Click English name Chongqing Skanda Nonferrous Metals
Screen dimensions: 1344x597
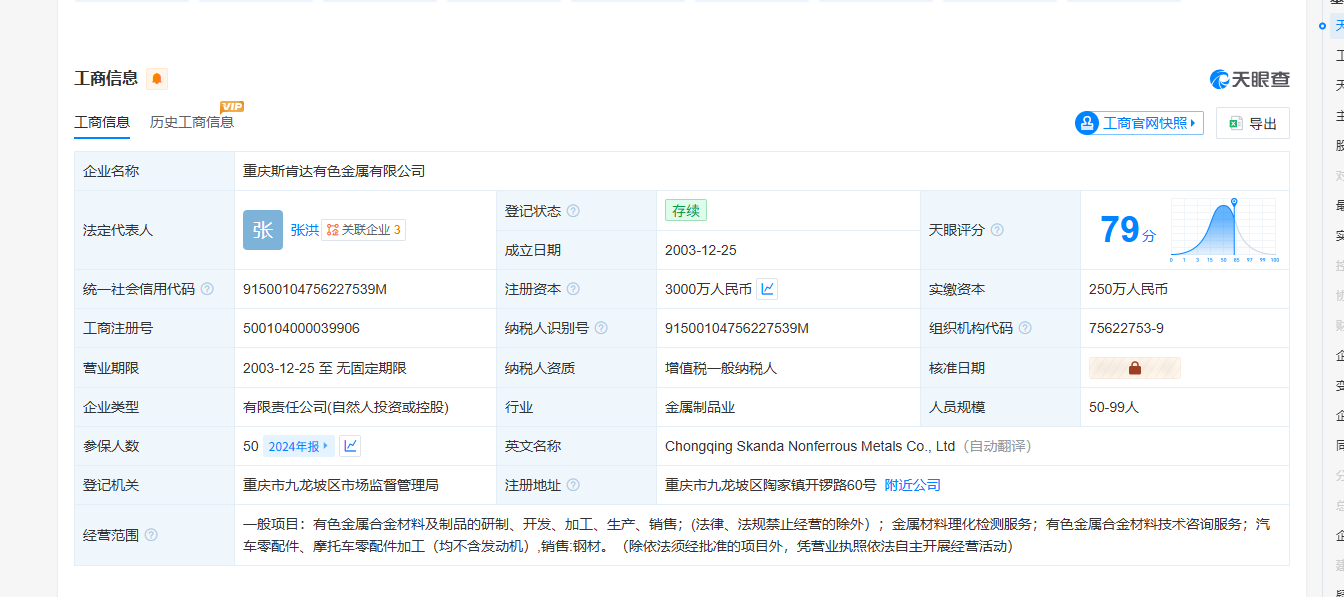point(810,446)
